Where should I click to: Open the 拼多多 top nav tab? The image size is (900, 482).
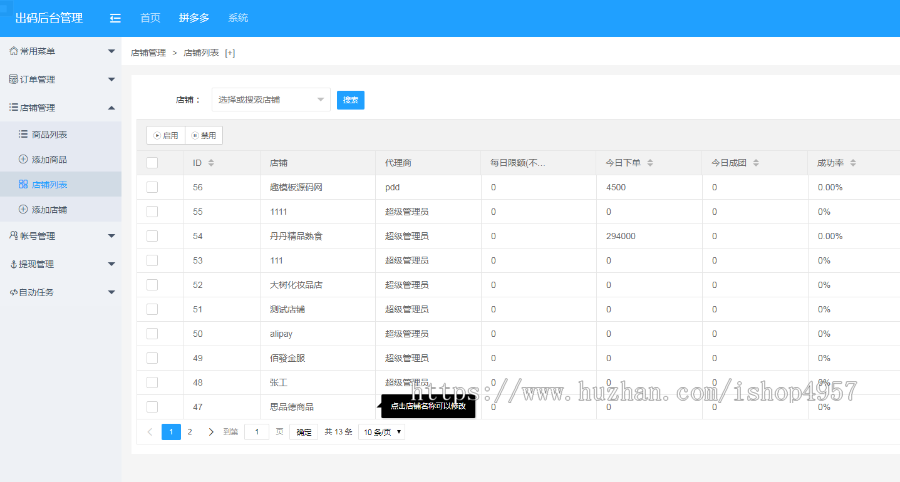[194, 18]
